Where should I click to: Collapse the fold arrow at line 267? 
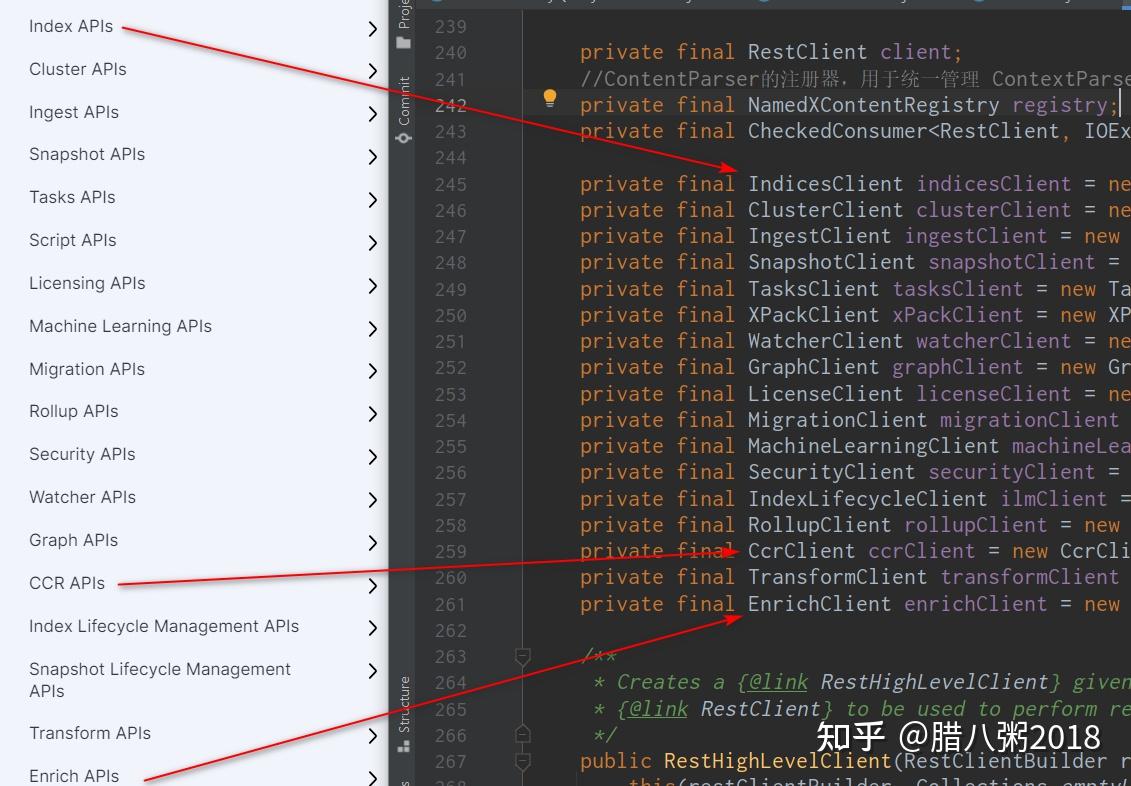522,760
